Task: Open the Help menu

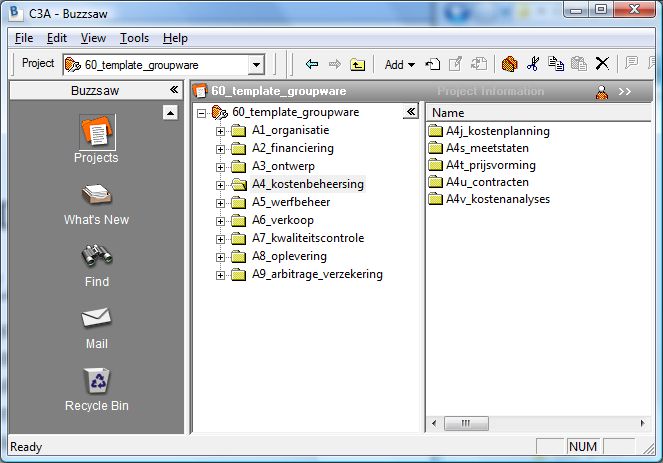Action: [x=175, y=38]
